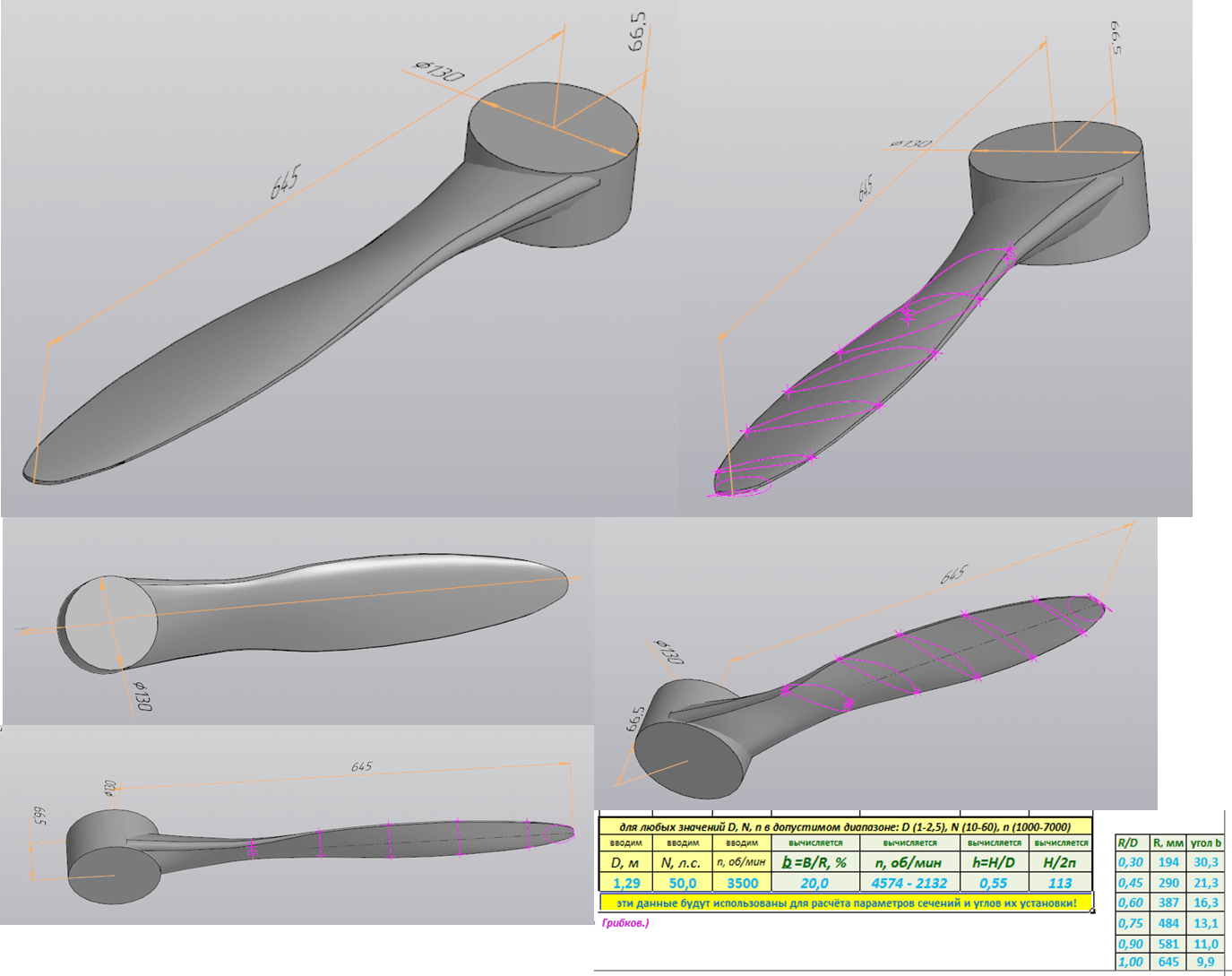The image size is (1232, 976).
Task: Select the top-right blade view with magenta sections
Action: tap(935, 258)
